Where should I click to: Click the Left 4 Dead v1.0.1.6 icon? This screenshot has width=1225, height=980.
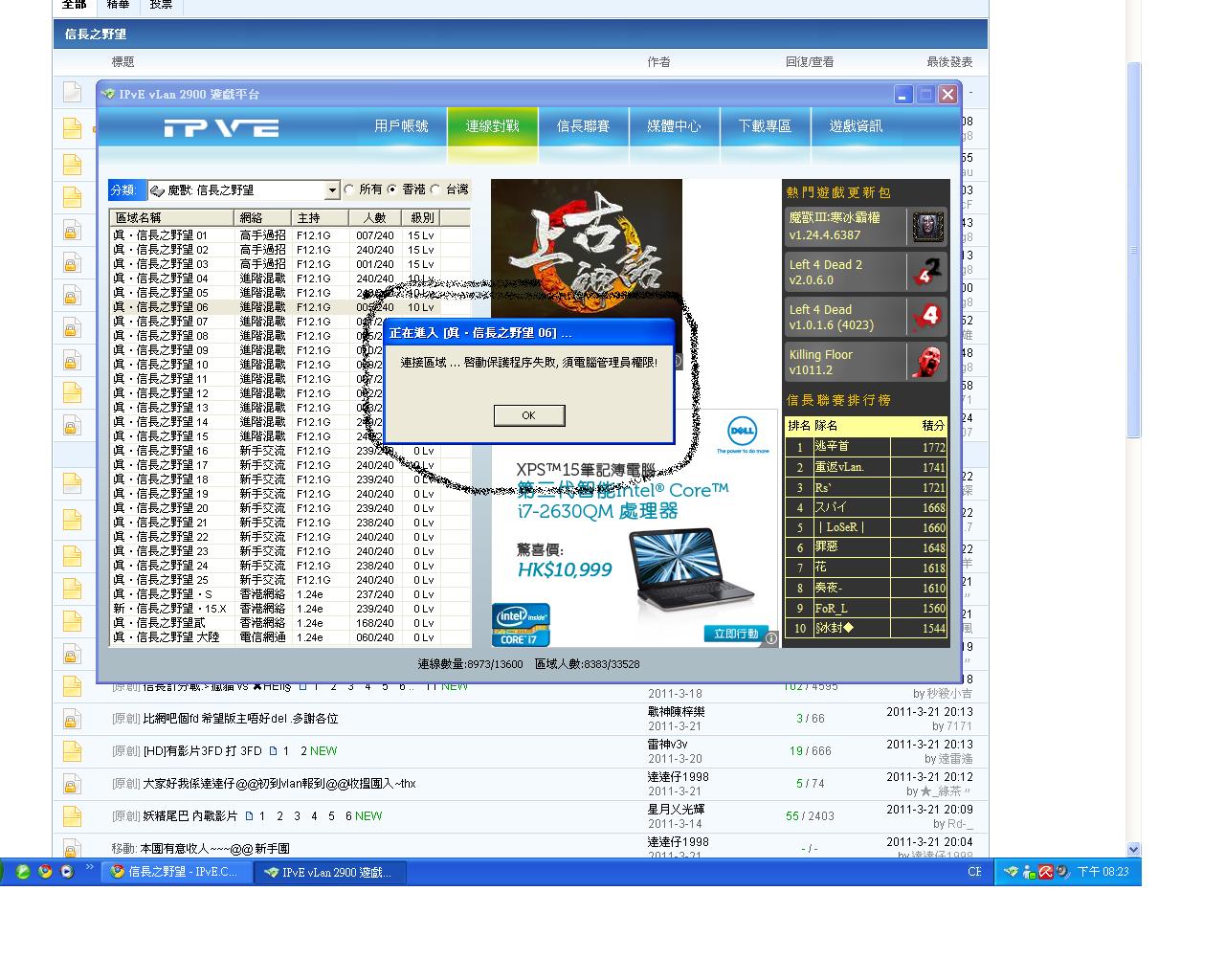coord(927,317)
